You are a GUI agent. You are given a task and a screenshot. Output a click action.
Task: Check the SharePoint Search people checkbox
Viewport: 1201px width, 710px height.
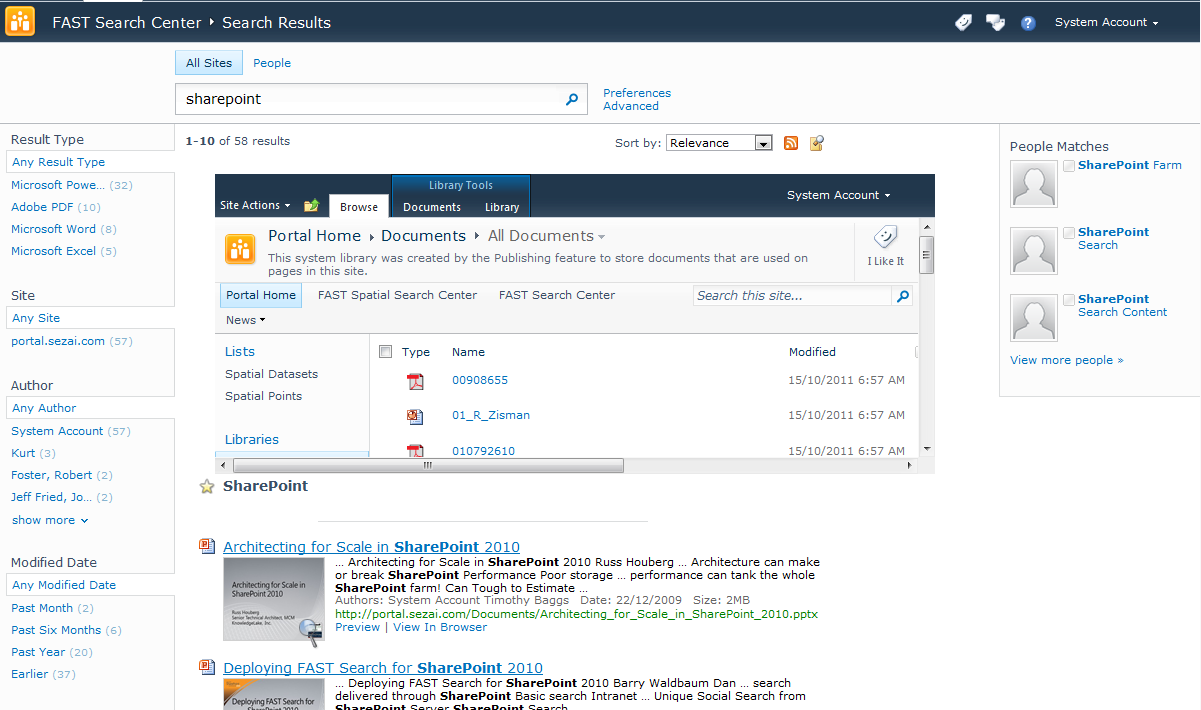click(1069, 233)
